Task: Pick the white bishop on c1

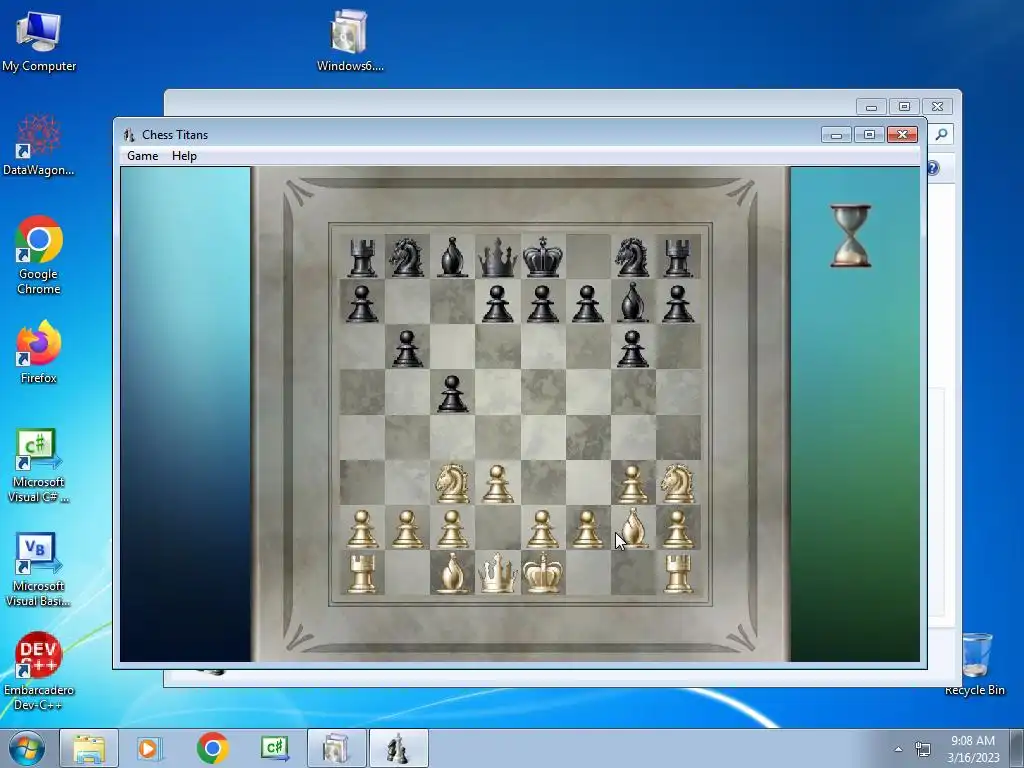Action: [x=453, y=573]
